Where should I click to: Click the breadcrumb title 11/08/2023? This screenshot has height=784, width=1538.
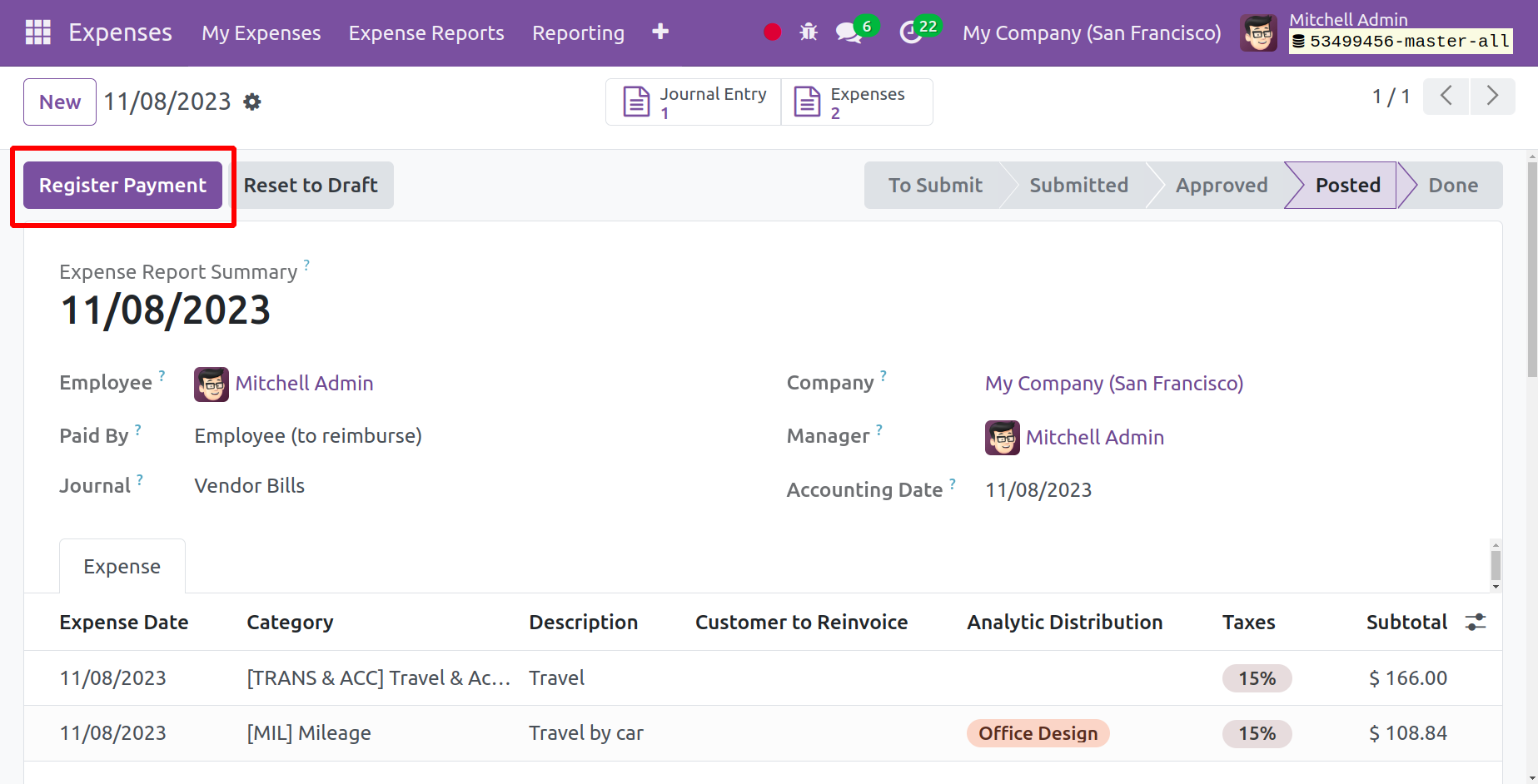click(167, 102)
